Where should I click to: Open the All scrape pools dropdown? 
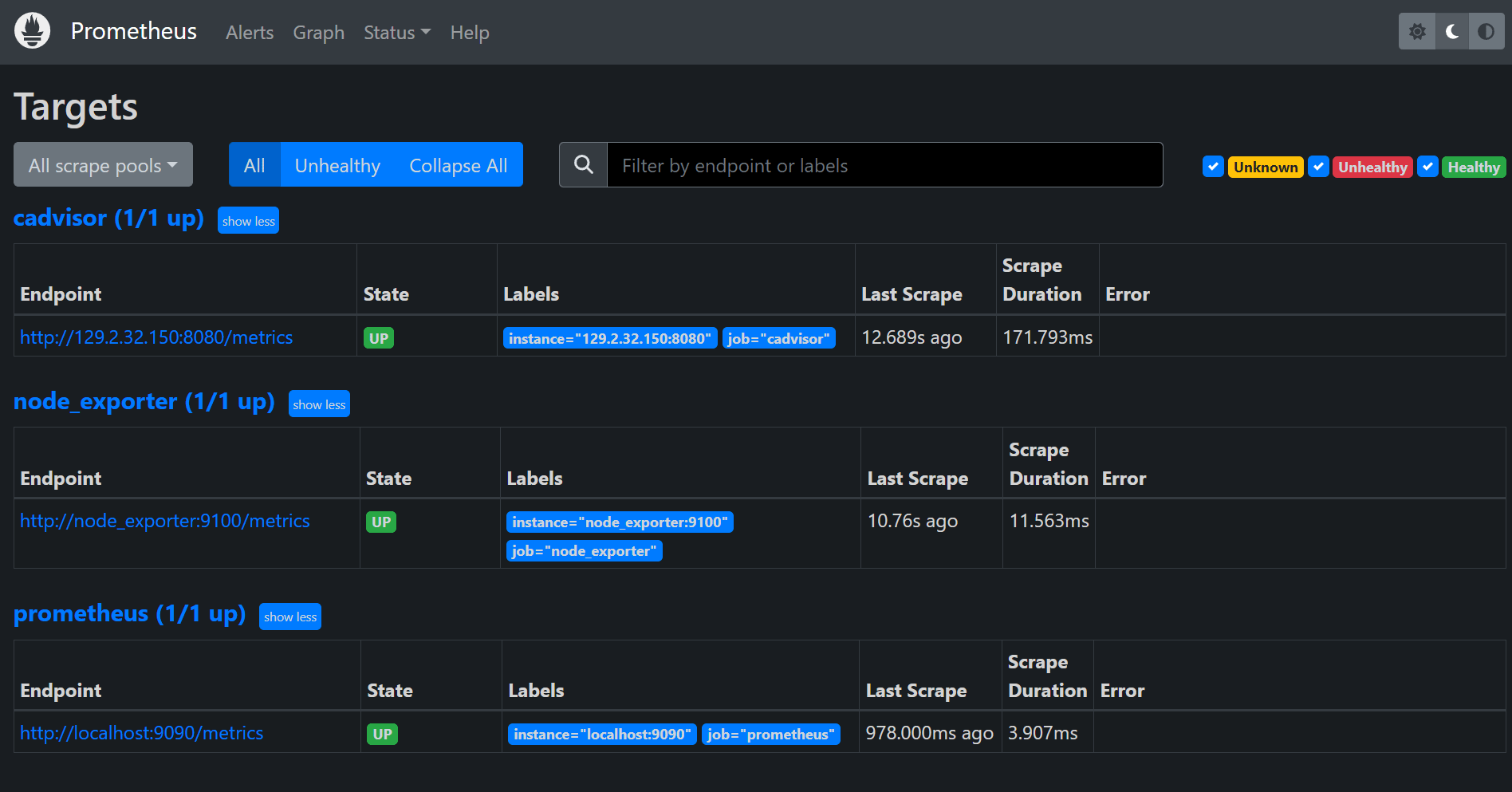tap(103, 165)
